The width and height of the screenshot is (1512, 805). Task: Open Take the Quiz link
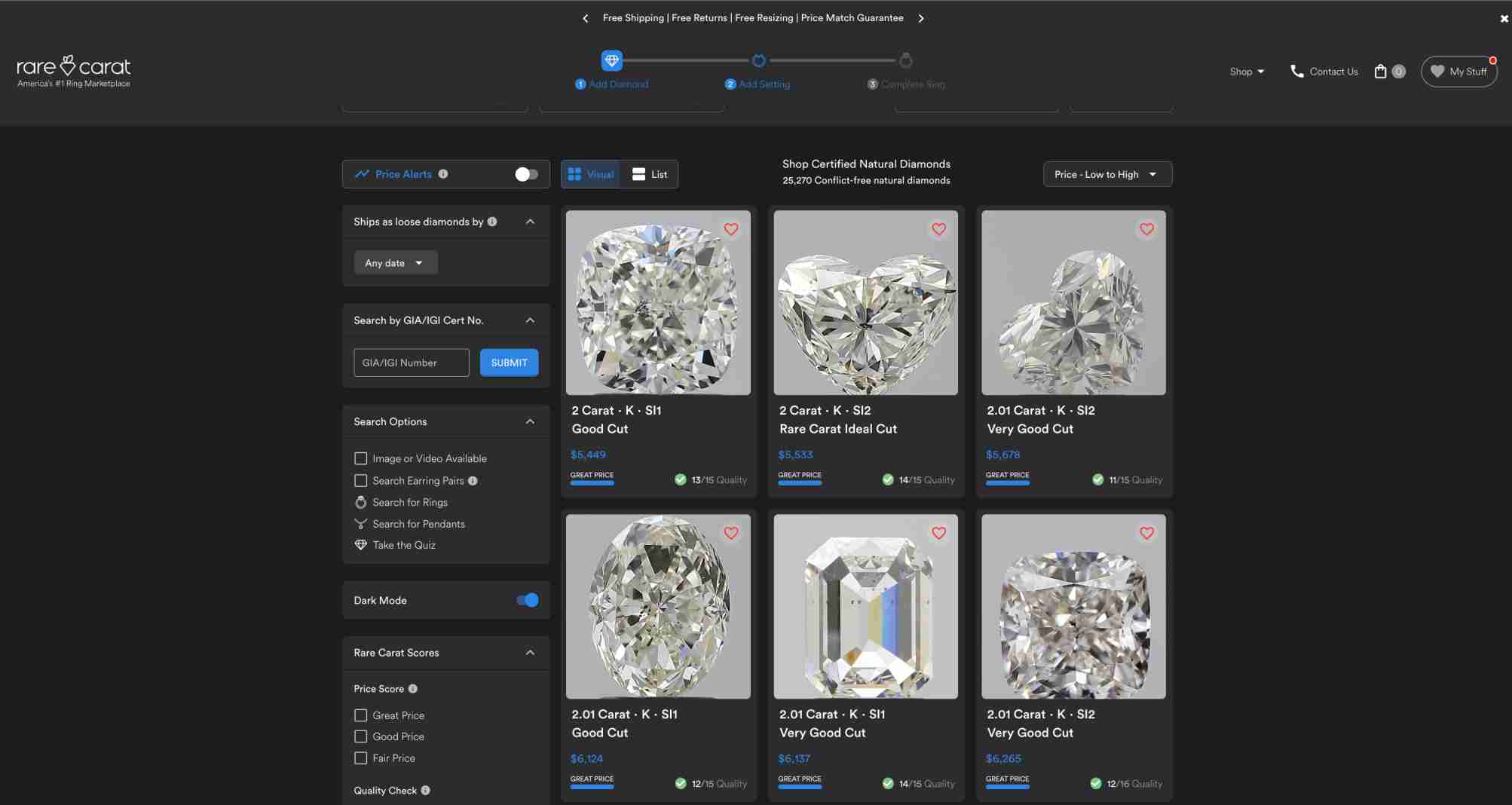pos(404,545)
